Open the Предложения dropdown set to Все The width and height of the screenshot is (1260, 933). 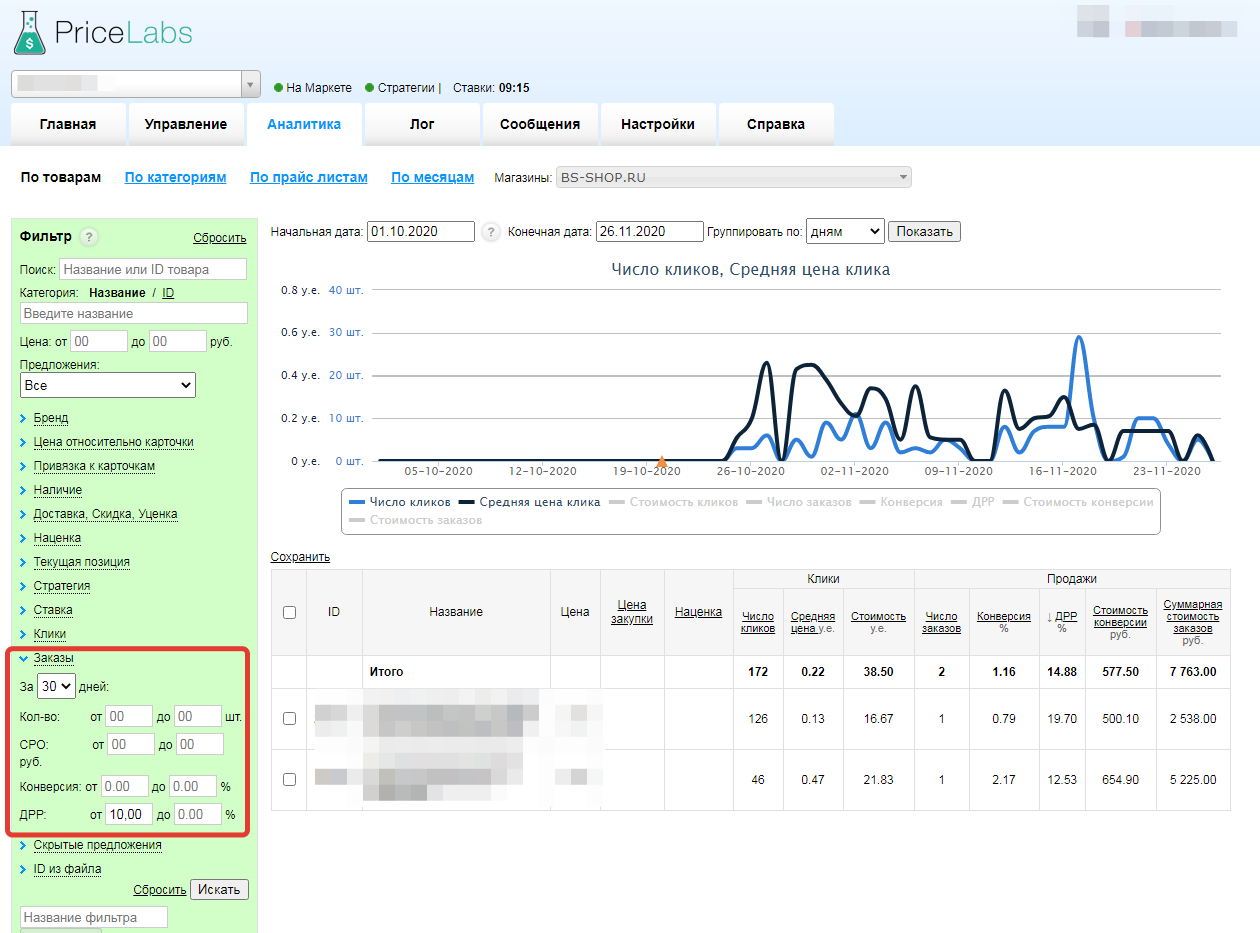108,385
